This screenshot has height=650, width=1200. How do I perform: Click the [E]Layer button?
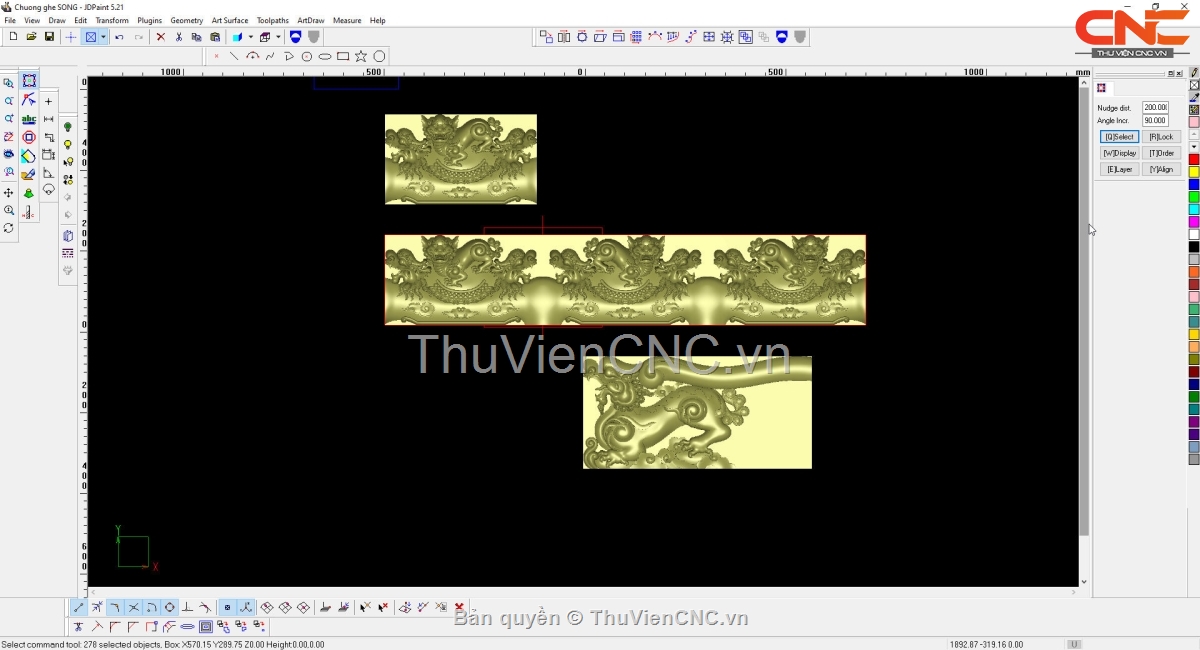pyautogui.click(x=1119, y=170)
